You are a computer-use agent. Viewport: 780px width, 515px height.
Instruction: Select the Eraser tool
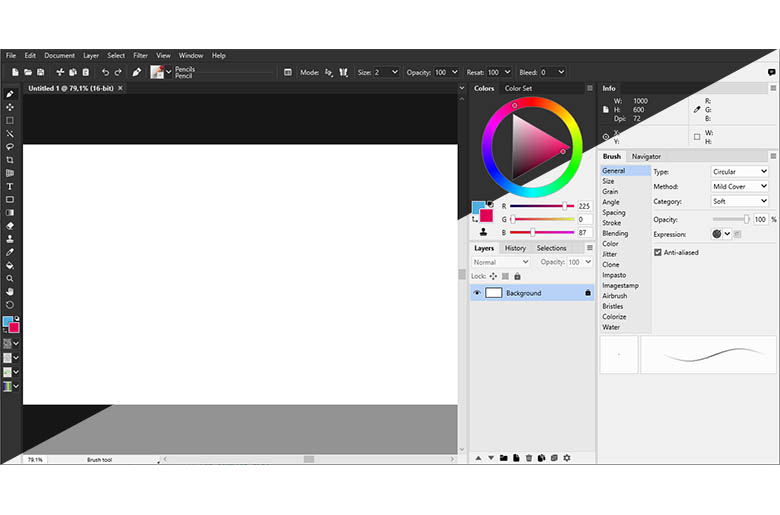10,226
